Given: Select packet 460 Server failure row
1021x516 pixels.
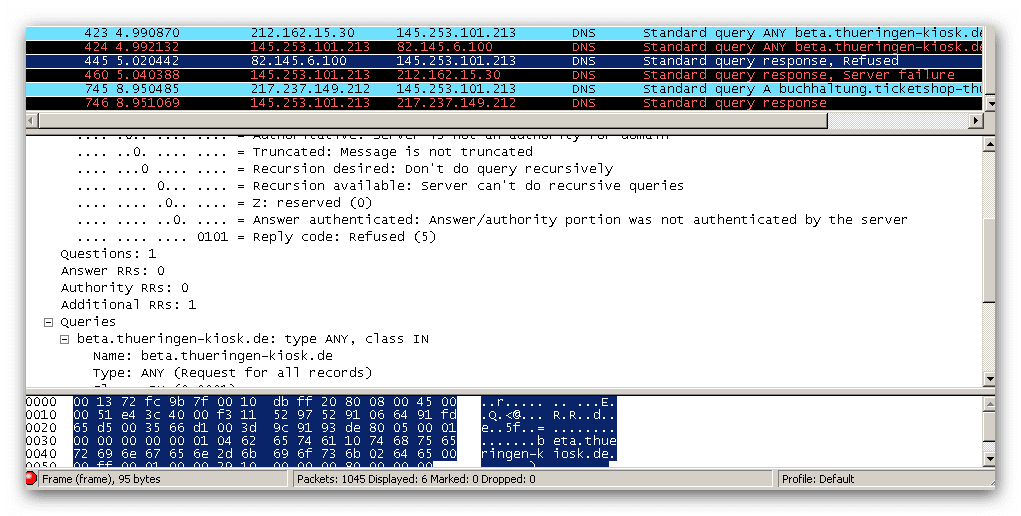Looking at the screenshot, I should tap(503, 75).
